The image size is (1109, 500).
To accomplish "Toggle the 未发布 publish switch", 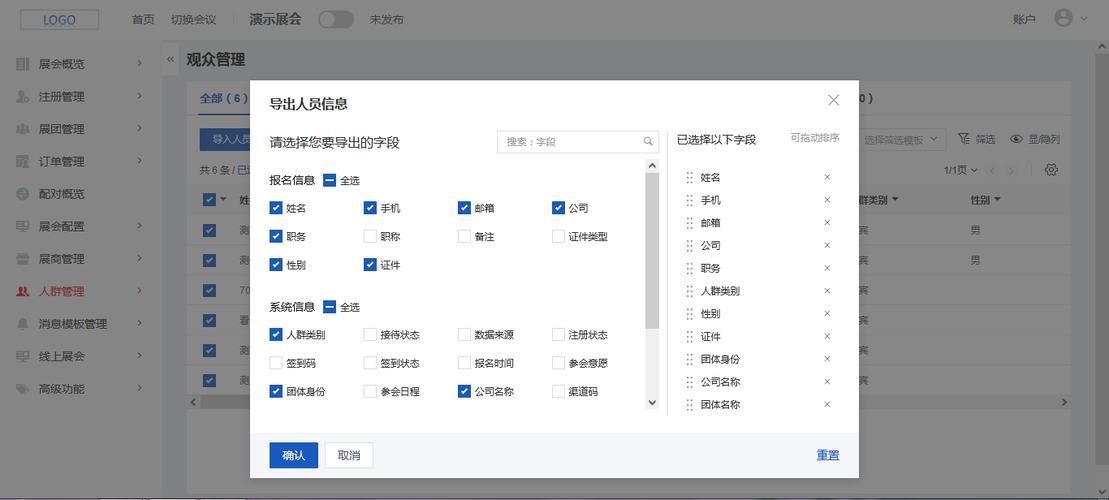I will 336,20.
